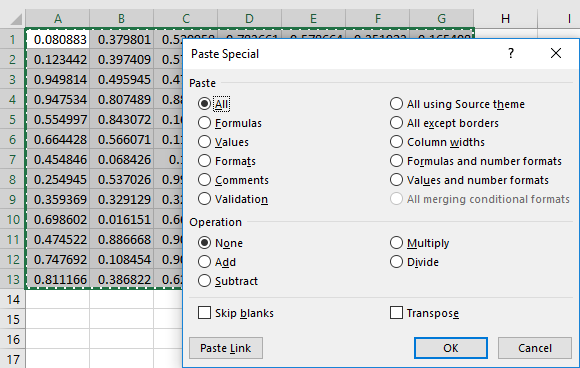Choose All except borders option
This screenshot has height=368, width=580.
click(x=396, y=123)
